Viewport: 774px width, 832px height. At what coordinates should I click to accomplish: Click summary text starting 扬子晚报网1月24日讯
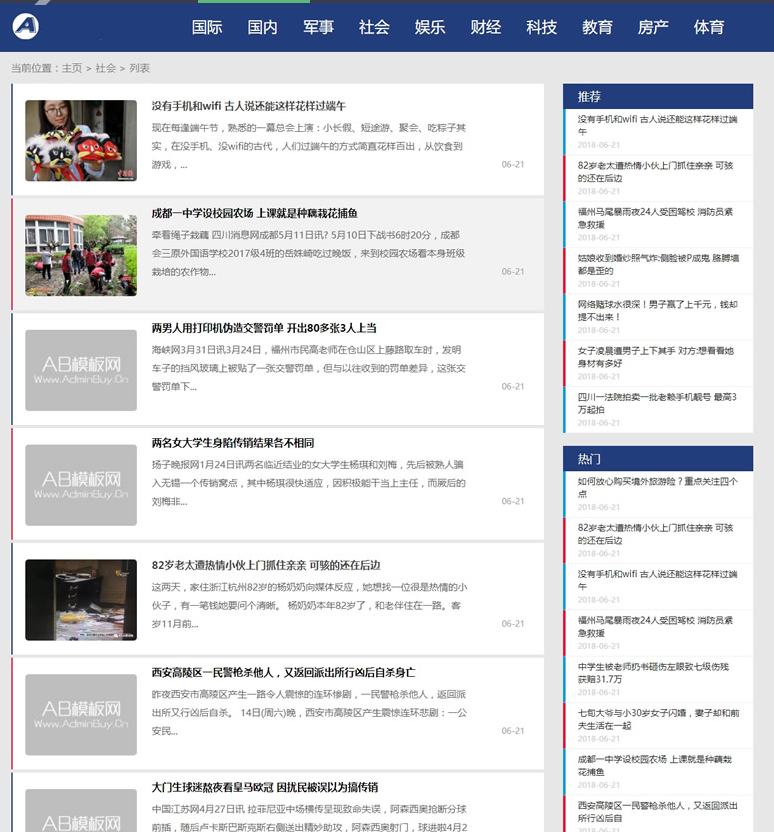[309, 483]
